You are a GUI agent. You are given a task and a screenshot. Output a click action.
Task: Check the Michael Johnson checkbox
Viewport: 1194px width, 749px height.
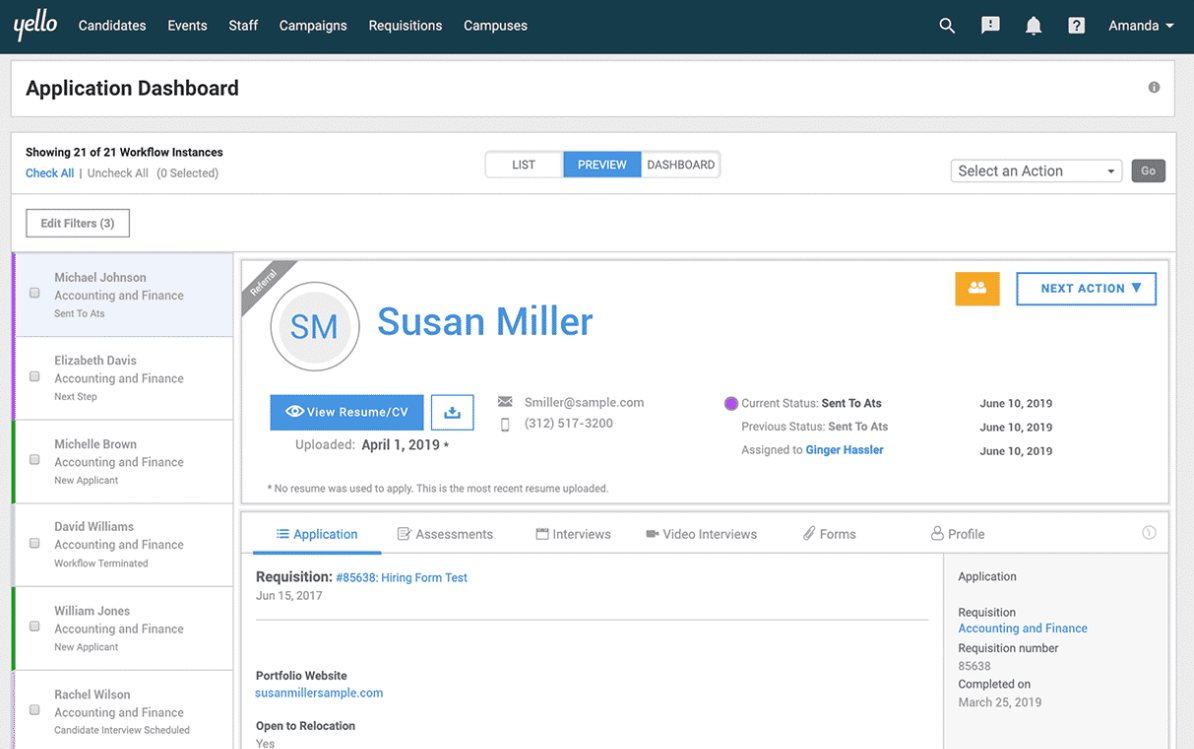point(34,293)
